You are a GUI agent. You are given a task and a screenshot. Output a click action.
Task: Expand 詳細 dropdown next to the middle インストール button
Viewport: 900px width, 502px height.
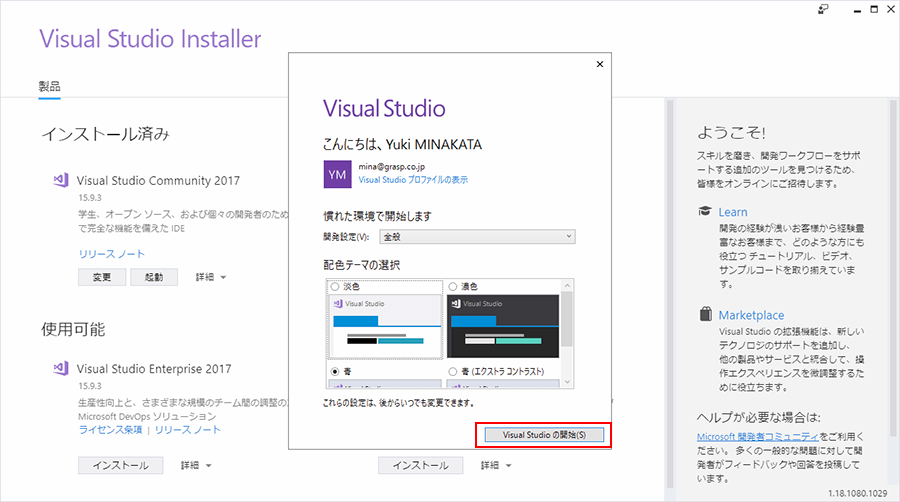coord(496,465)
